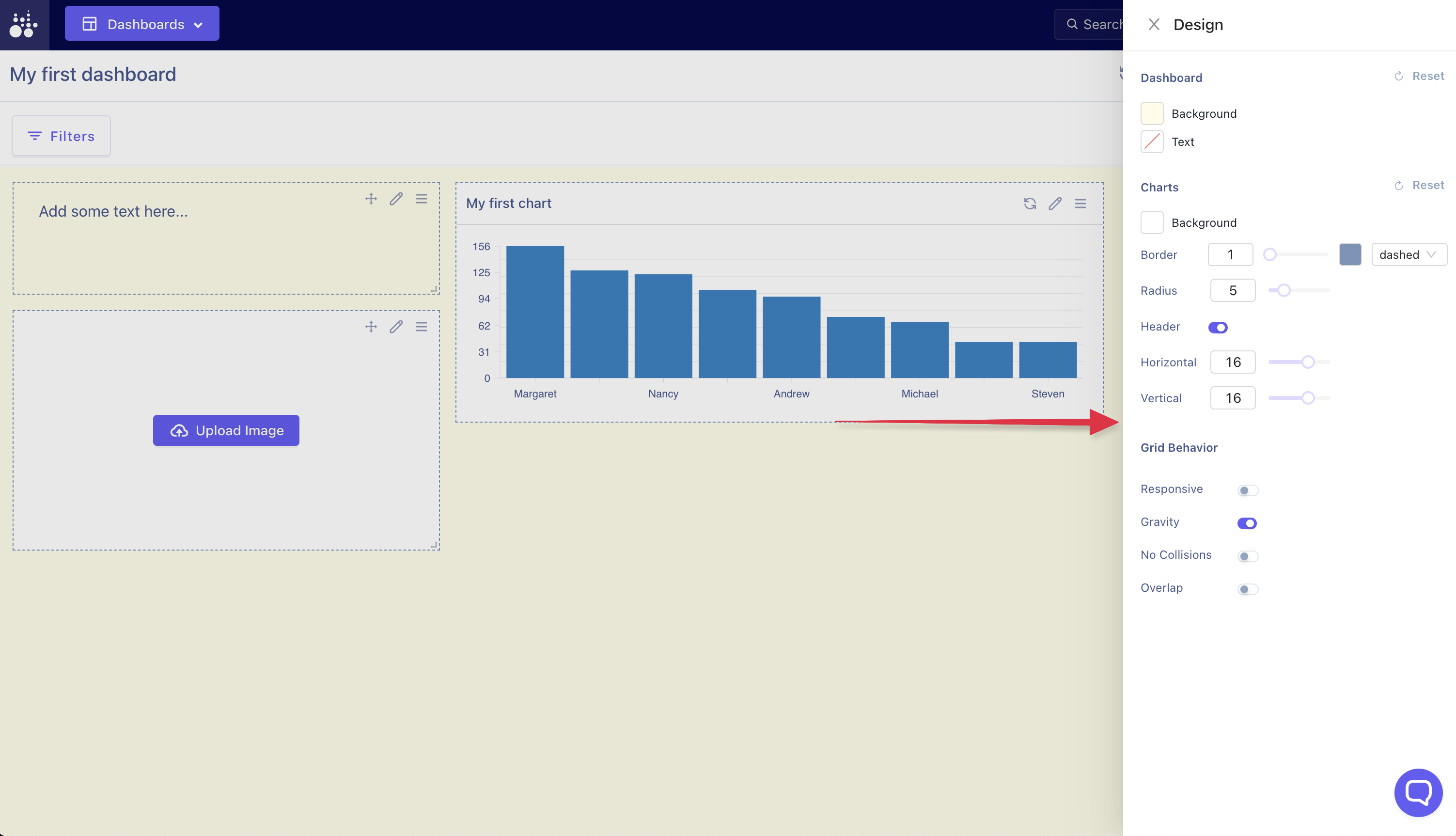Disable the Gravity toggle
Image resolution: width=1456 pixels, height=836 pixels.
1247,523
